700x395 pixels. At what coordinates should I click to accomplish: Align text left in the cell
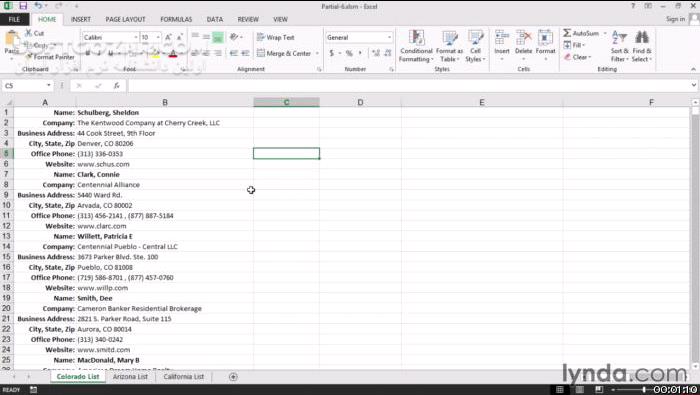pyautogui.click(x=195, y=53)
